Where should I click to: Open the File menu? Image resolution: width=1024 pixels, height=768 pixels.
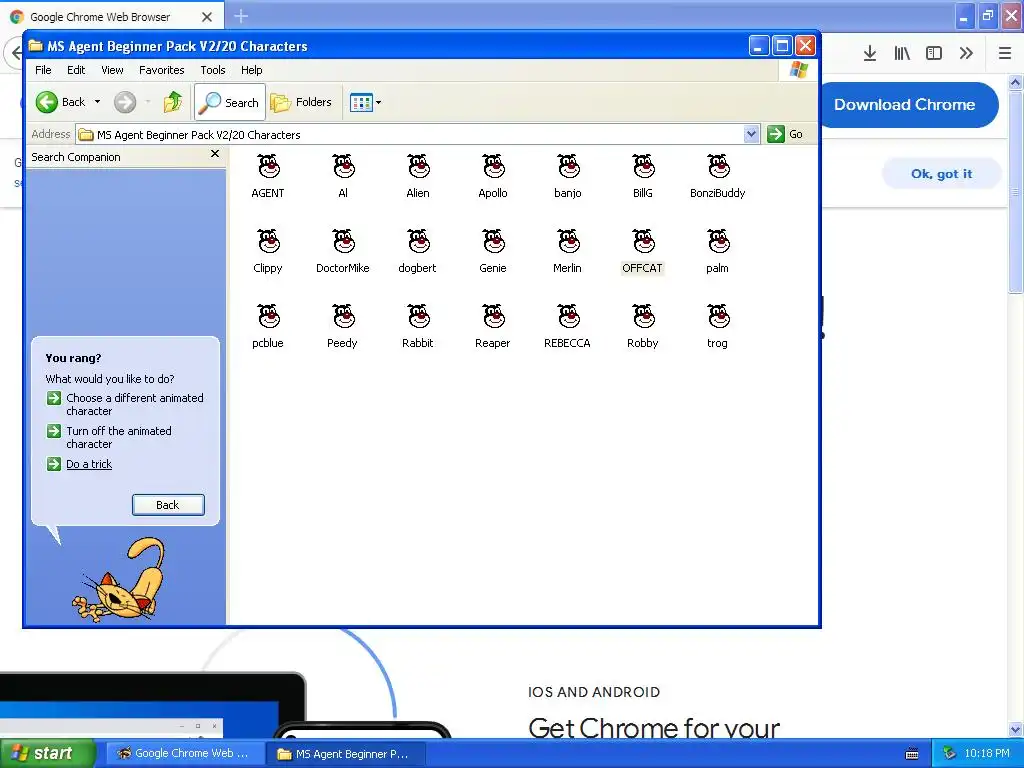(43, 70)
